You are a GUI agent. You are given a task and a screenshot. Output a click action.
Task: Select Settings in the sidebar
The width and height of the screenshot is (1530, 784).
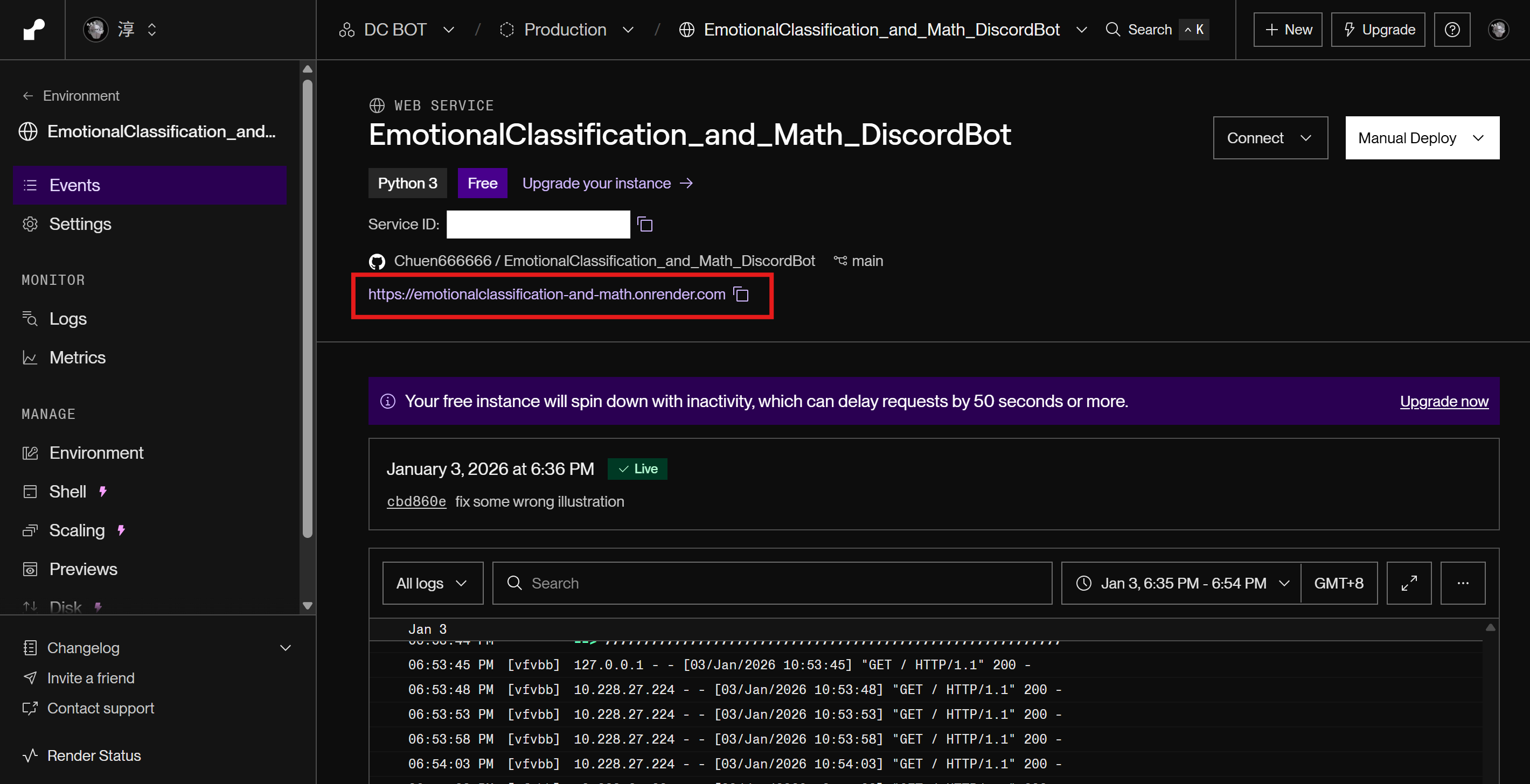click(x=80, y=224)
